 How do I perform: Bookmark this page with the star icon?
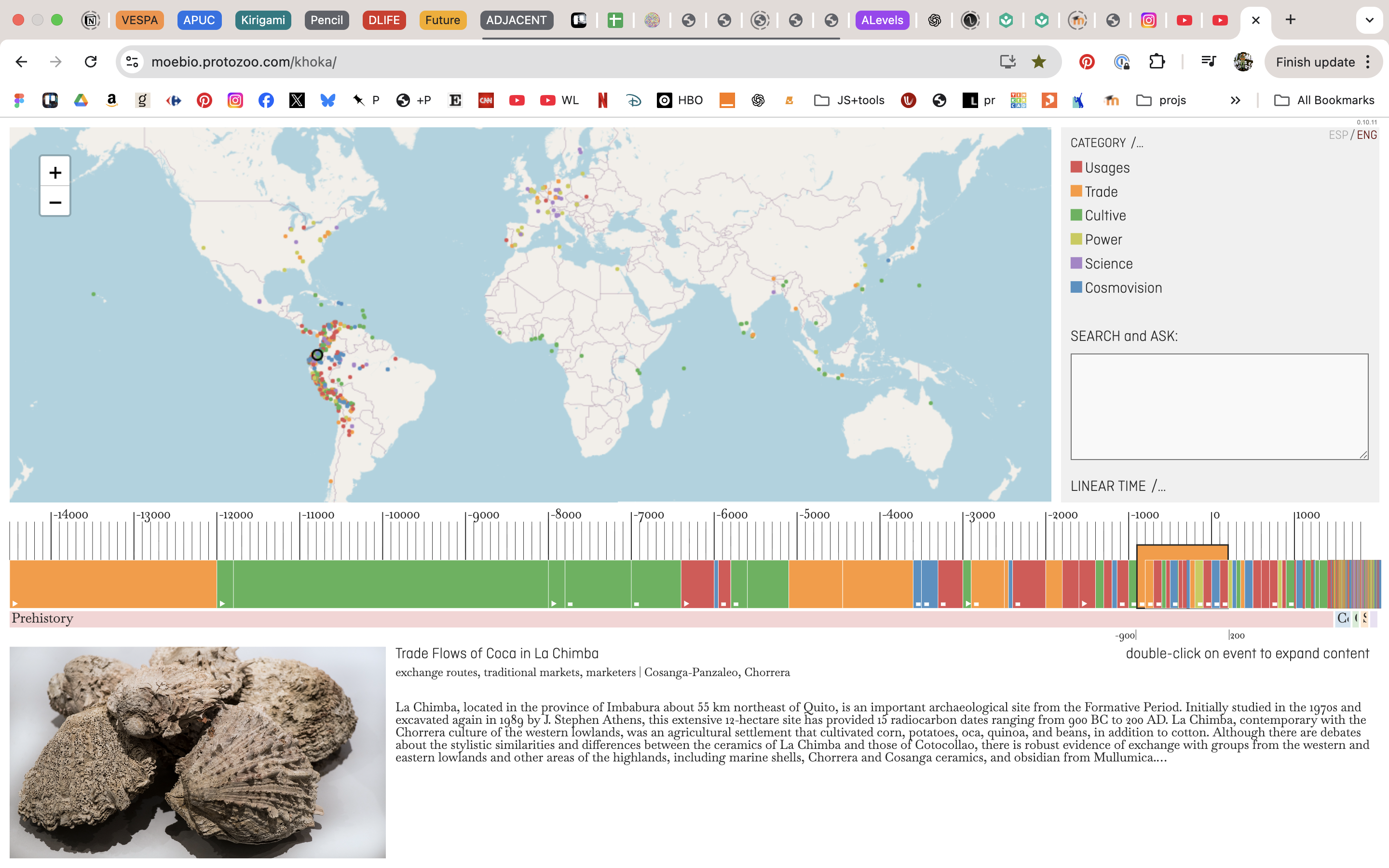pyautogui.click(x=1038, y=61)
